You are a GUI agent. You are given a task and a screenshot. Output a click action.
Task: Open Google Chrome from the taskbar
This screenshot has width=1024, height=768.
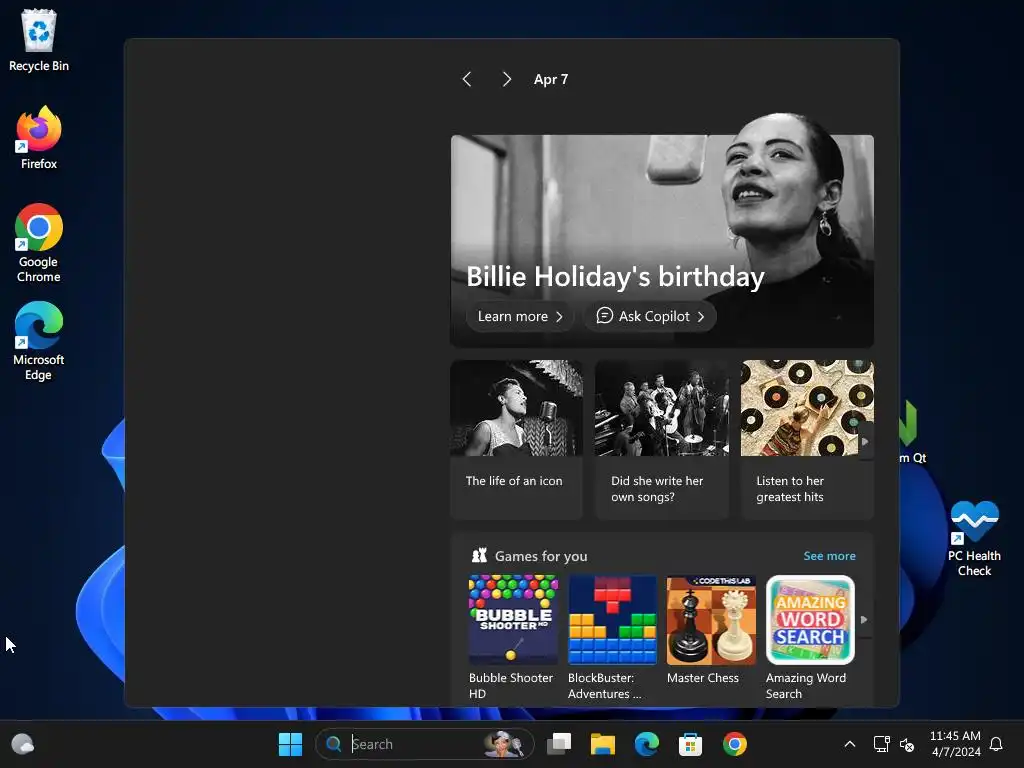(x=735, y=744)
